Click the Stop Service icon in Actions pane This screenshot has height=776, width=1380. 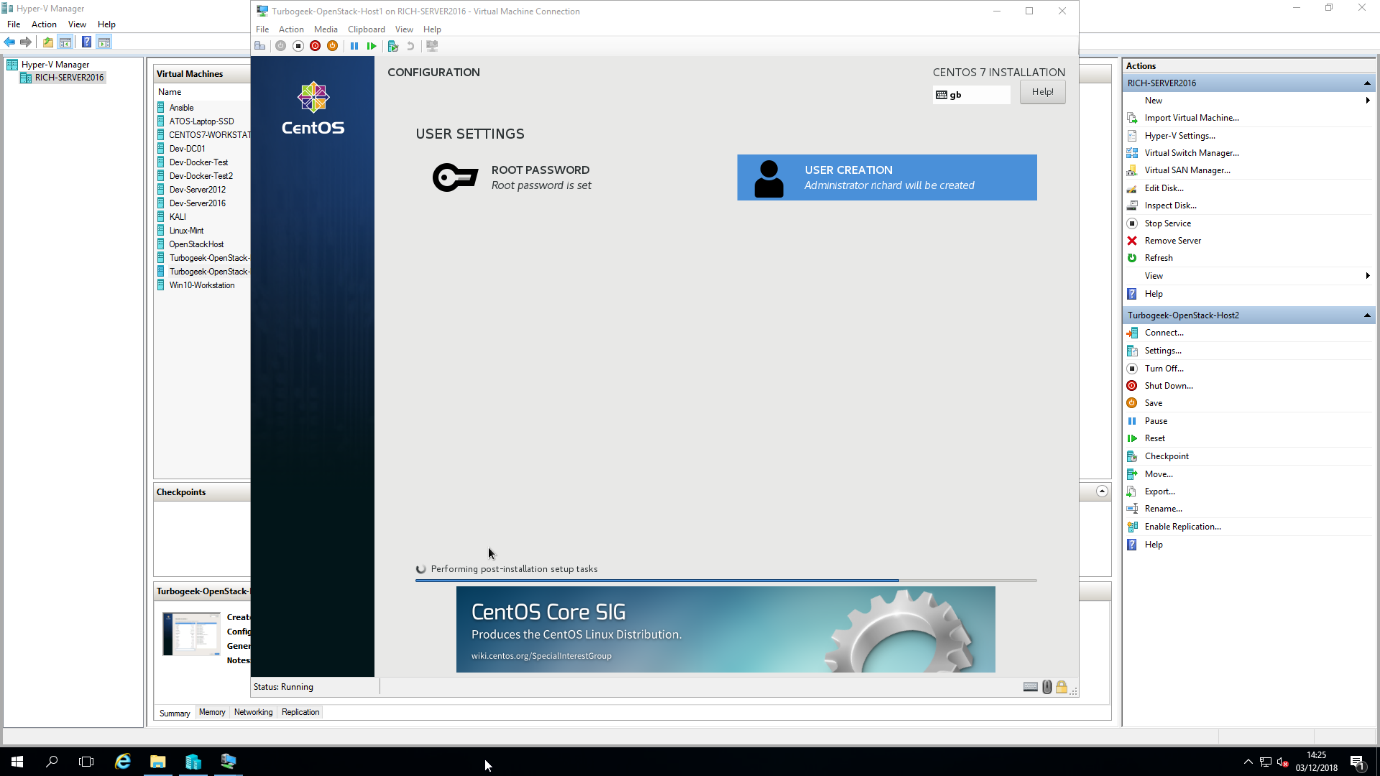tap(1132, 223)
